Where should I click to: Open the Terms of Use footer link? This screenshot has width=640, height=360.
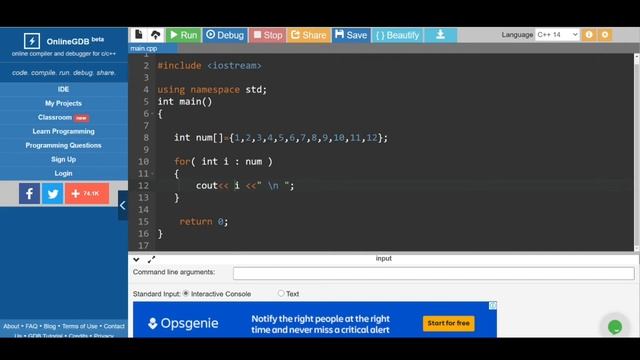80,326
